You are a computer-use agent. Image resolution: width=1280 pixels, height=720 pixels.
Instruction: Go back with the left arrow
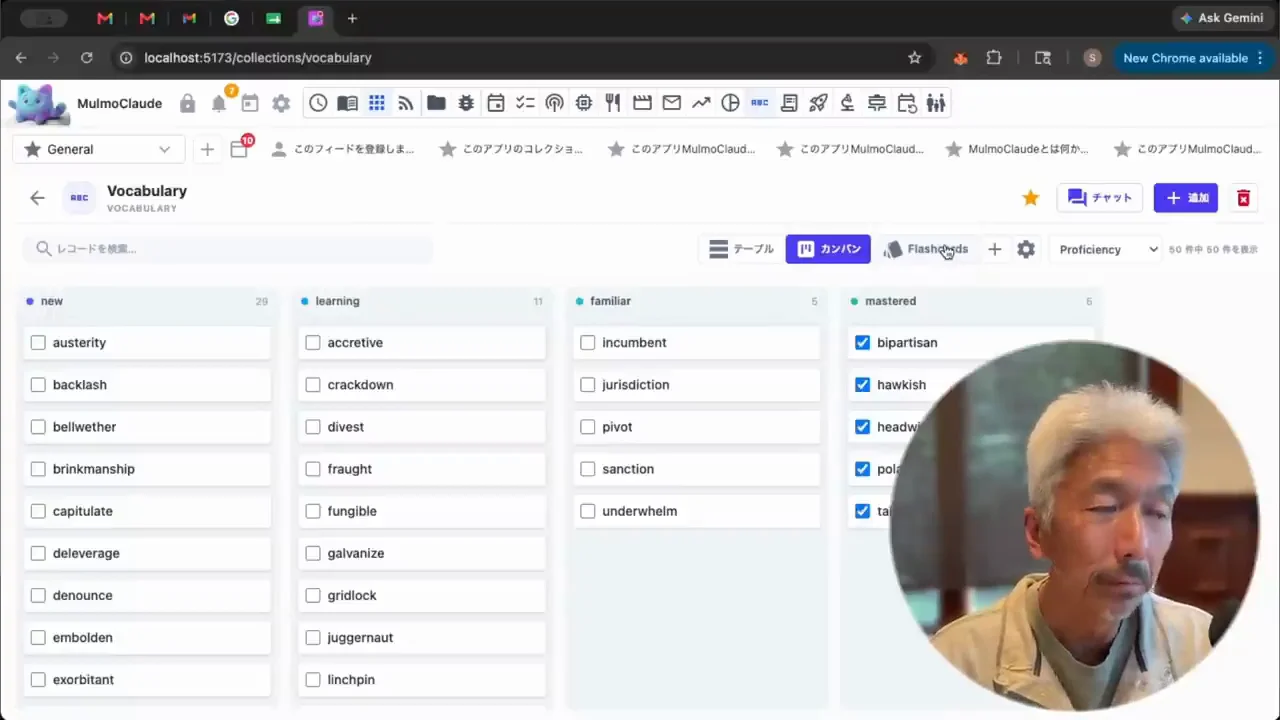37,198
